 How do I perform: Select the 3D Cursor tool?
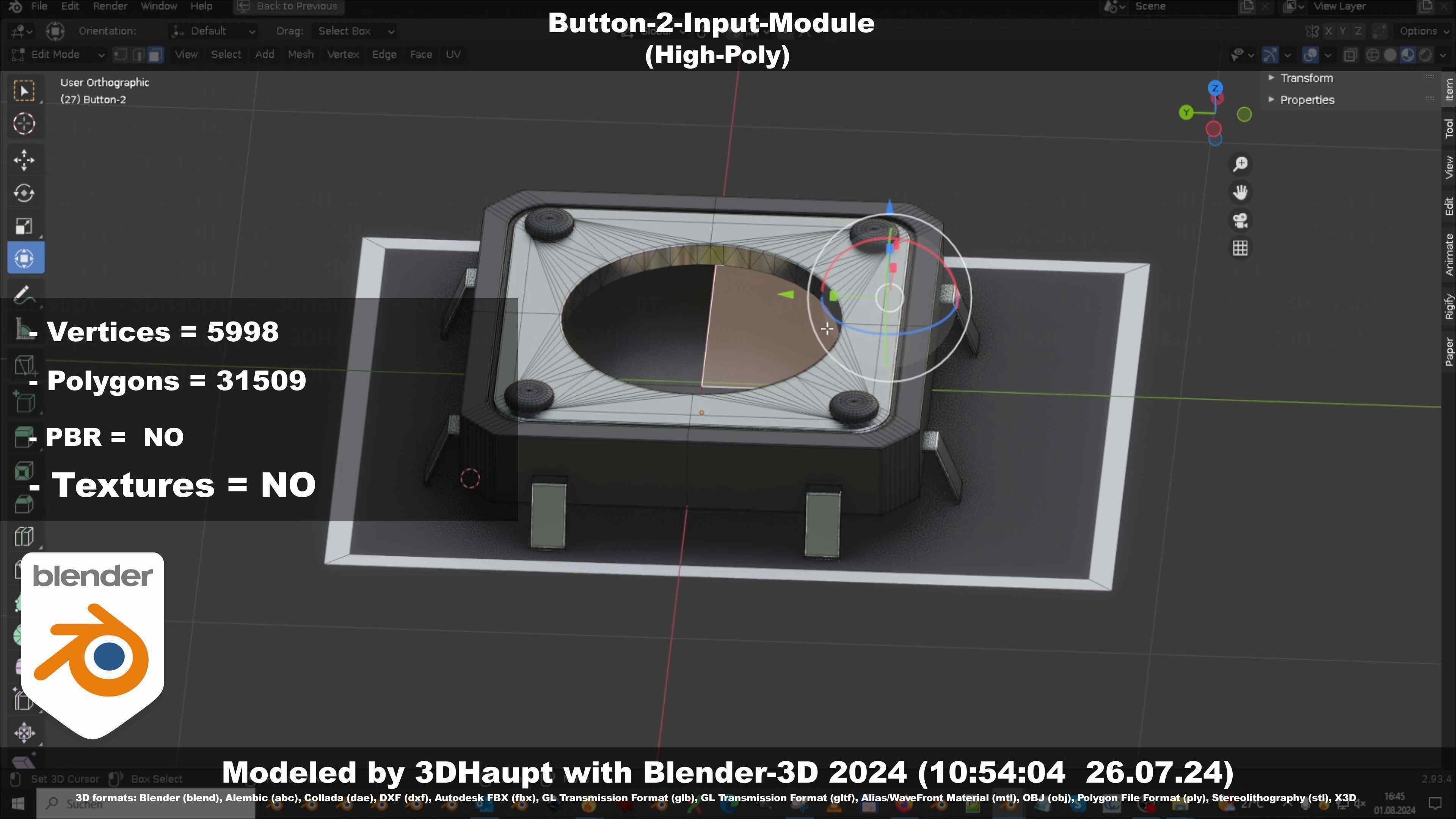click(x=24, y=123)
